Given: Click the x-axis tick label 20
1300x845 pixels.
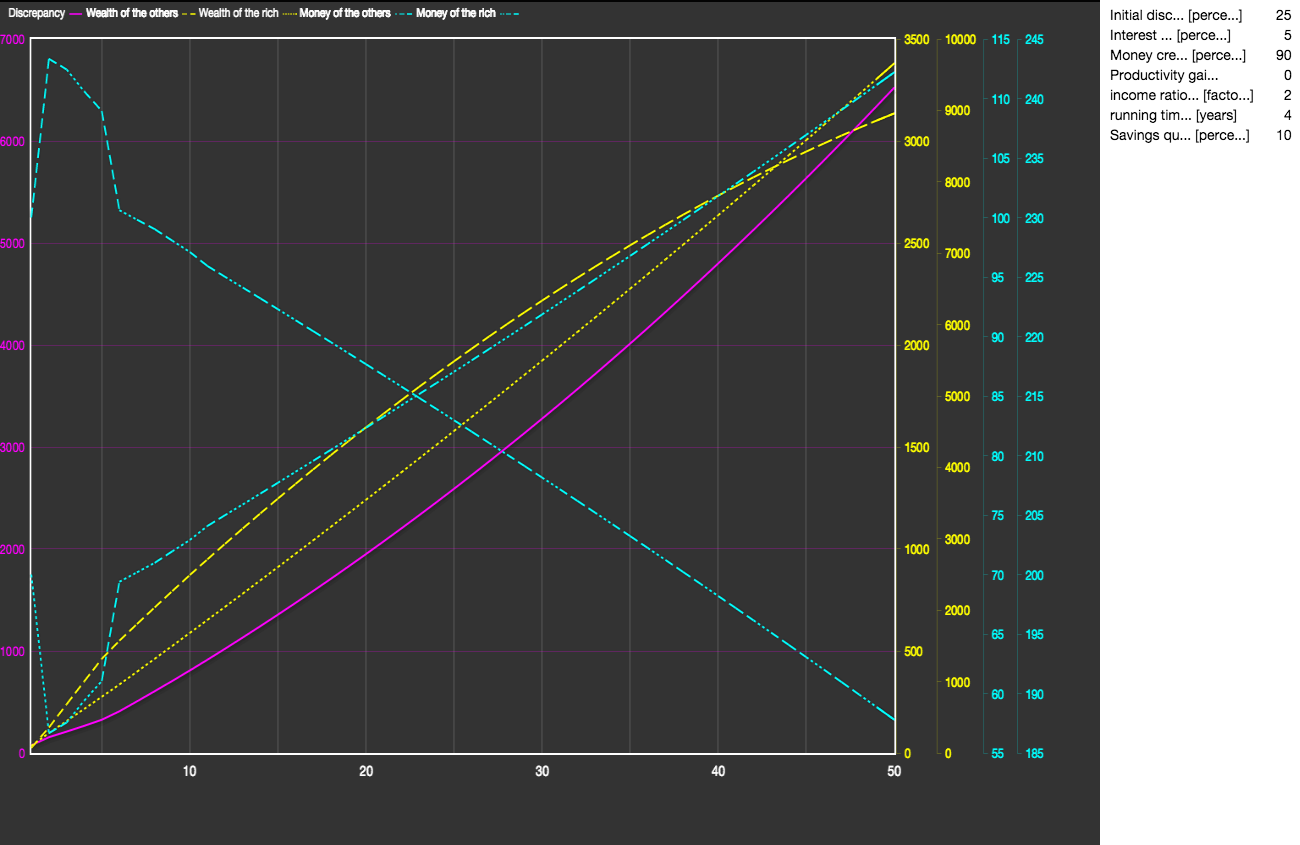Looking at the screenshot, I should pos(366,771).
